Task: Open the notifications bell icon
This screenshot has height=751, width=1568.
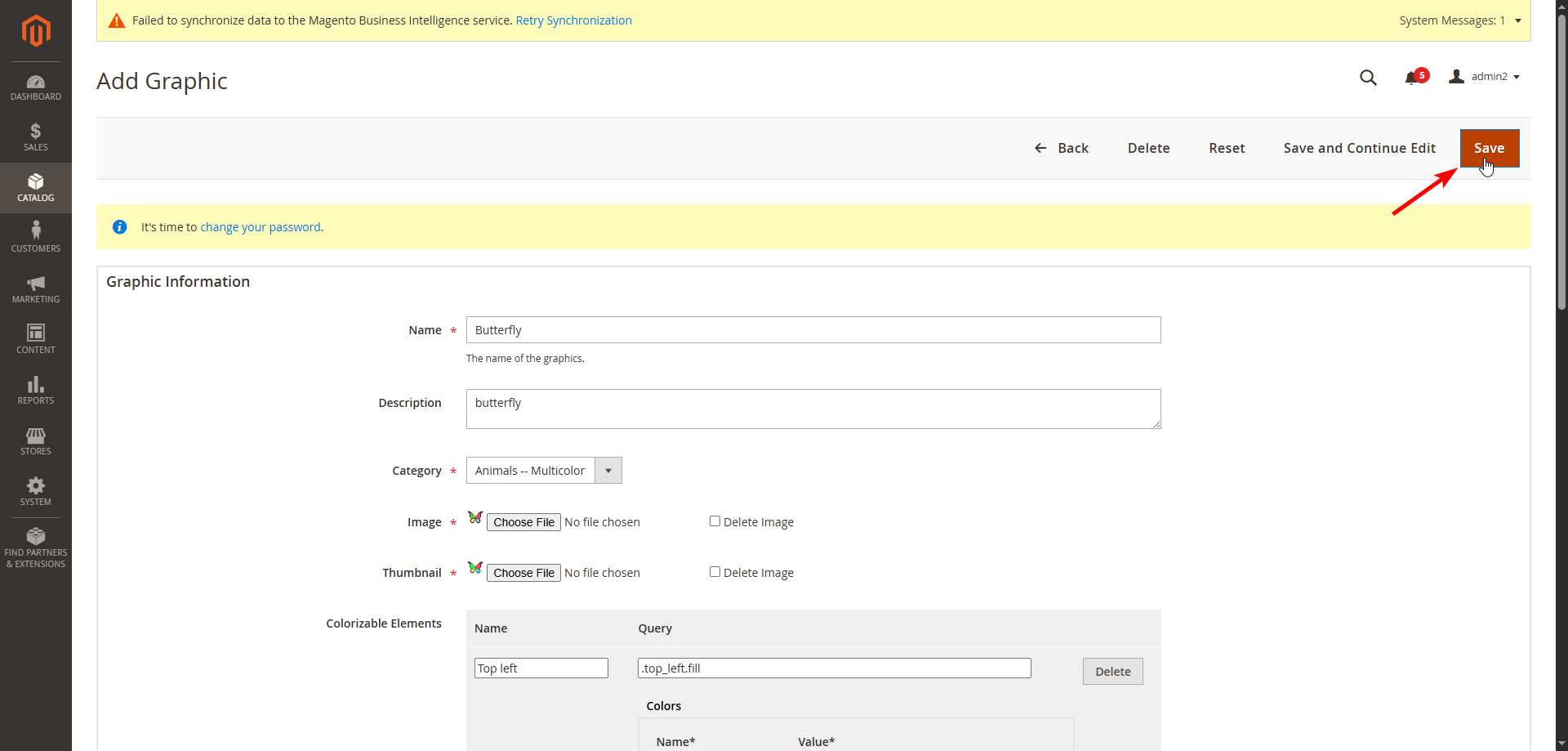Action: (x=1411, y=78)
